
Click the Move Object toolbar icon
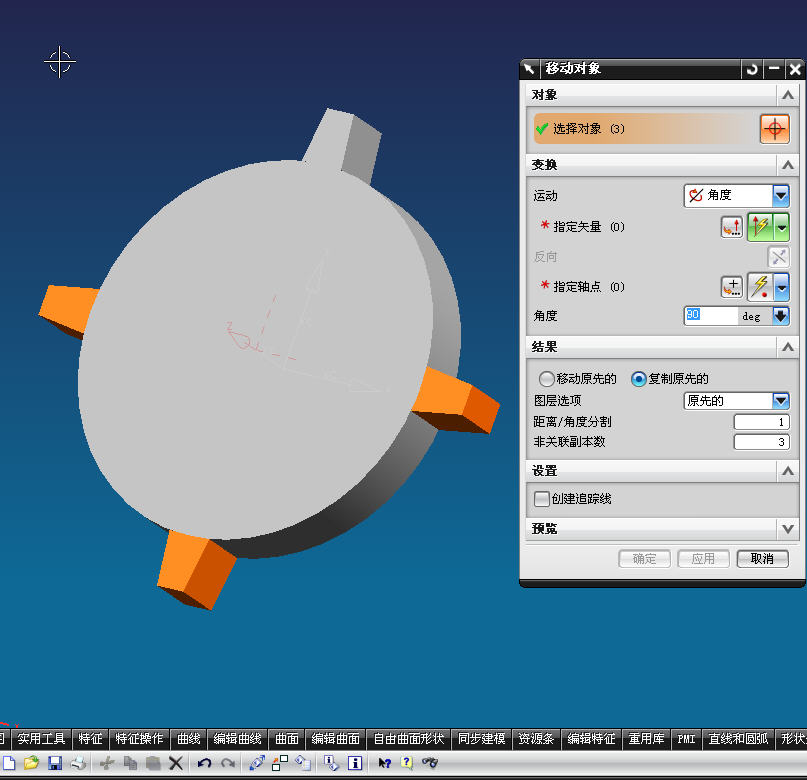pyautogui.click(x=303, y=763)
